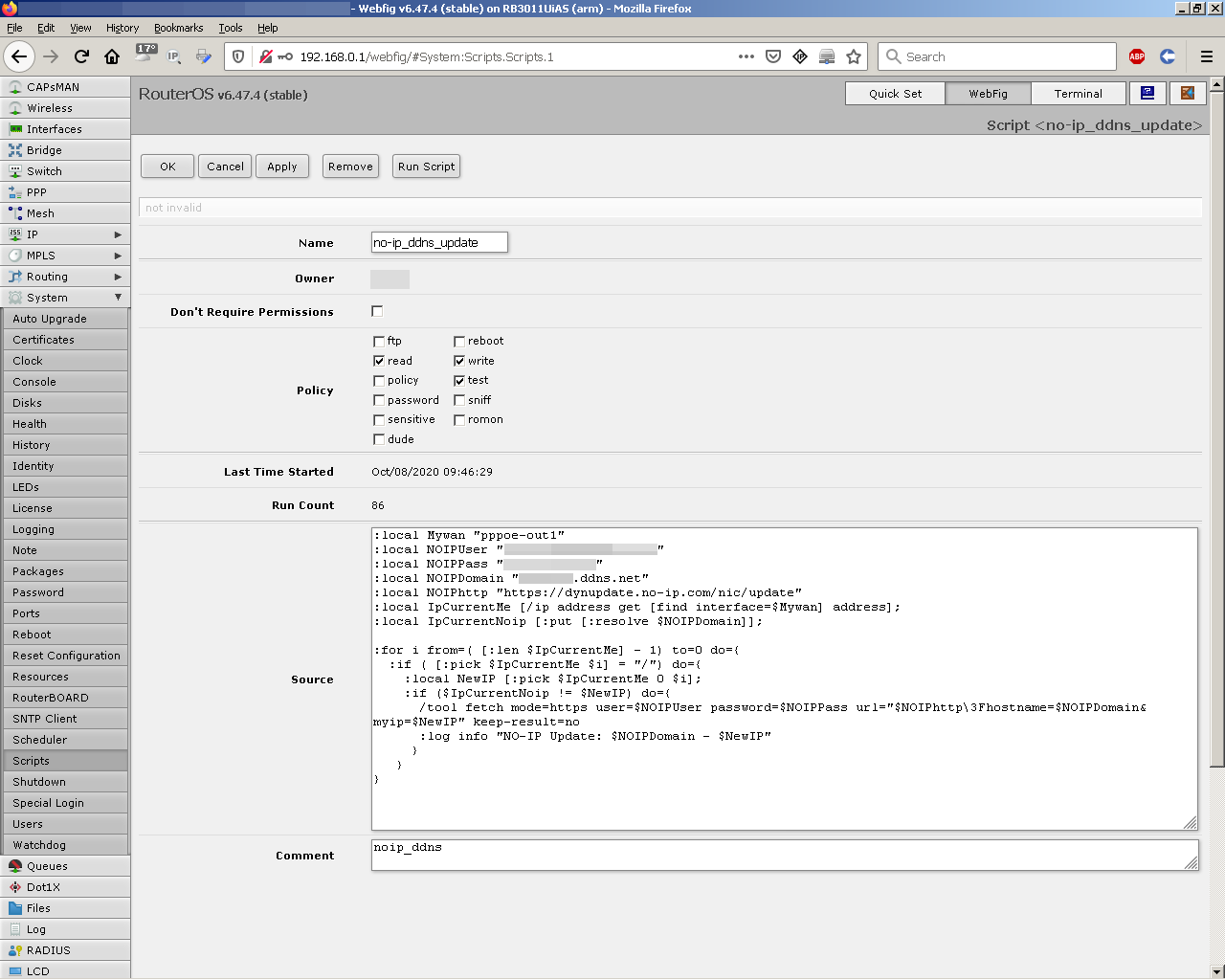The image size is (1225, 980).
Task: Open the Files section in sidebar
Action: pos(38,908)
